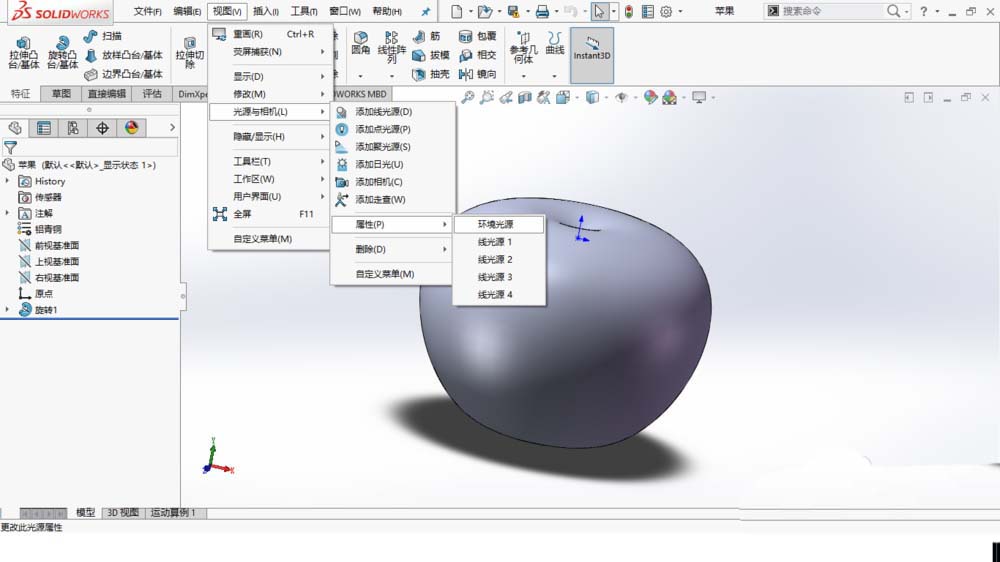Open the 线性阵列 dropdown arrow

click(392, 76)
